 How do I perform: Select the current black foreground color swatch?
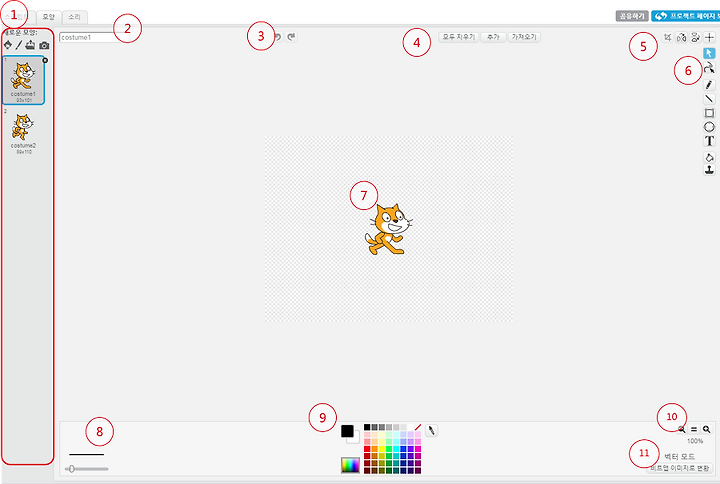(x=347, y=431)
